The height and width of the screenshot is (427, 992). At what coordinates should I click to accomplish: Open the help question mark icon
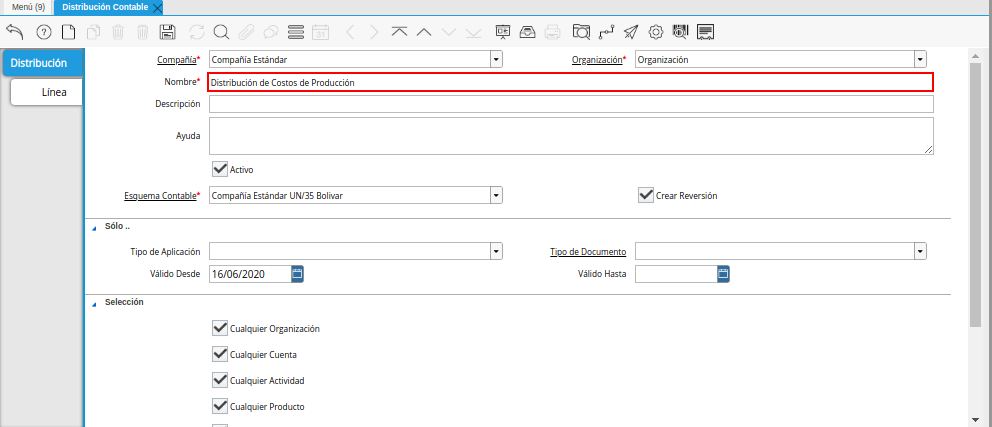point(44,32)
